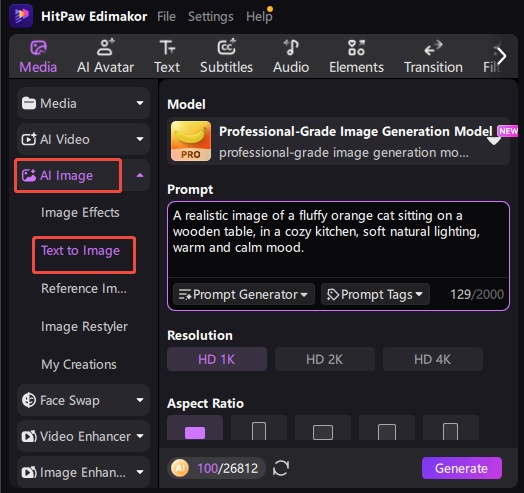
Task: Switch to the AI Avatar tab
Action: pos(105,57)
